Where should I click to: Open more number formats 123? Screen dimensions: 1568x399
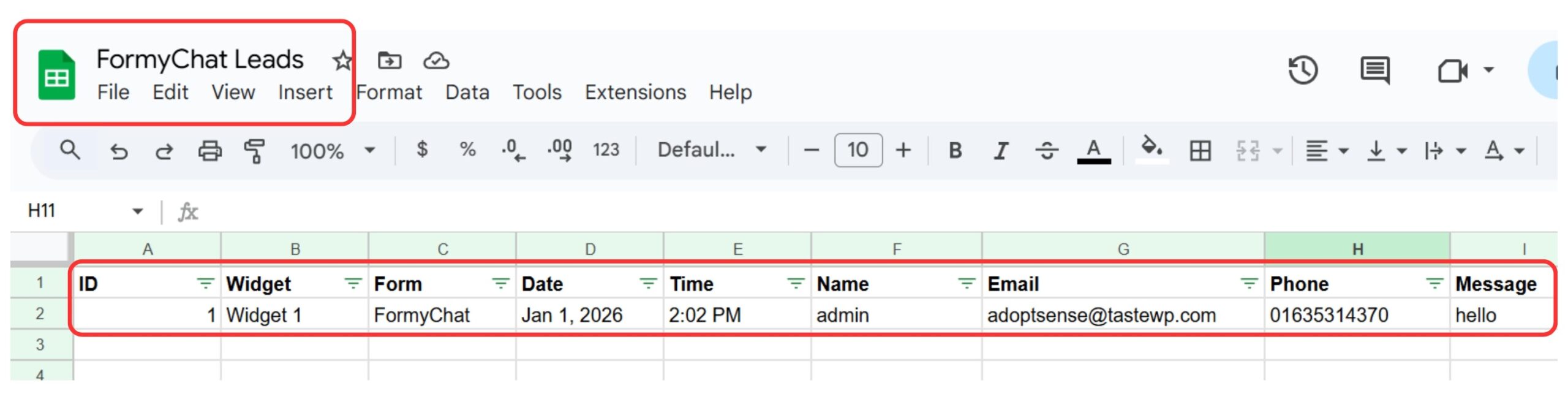606,150
